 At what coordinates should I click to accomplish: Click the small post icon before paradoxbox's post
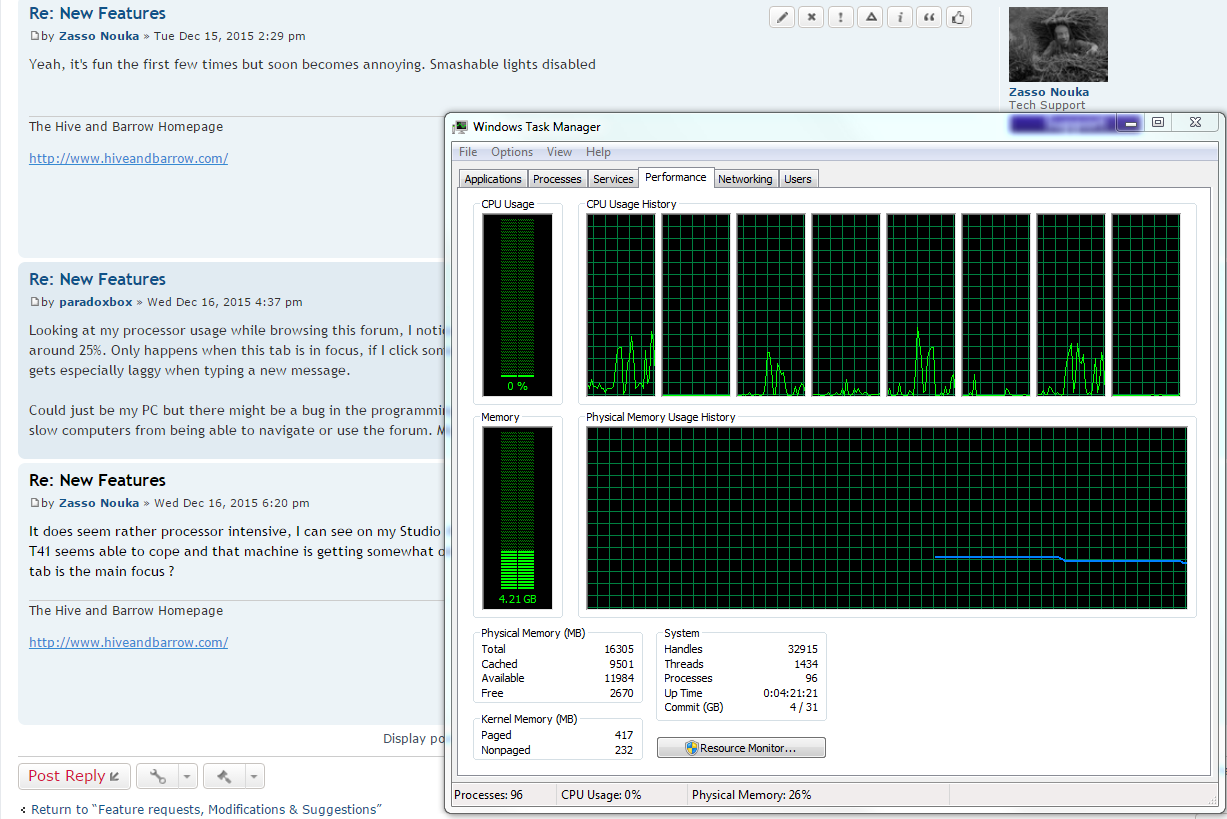coord(34,302)
